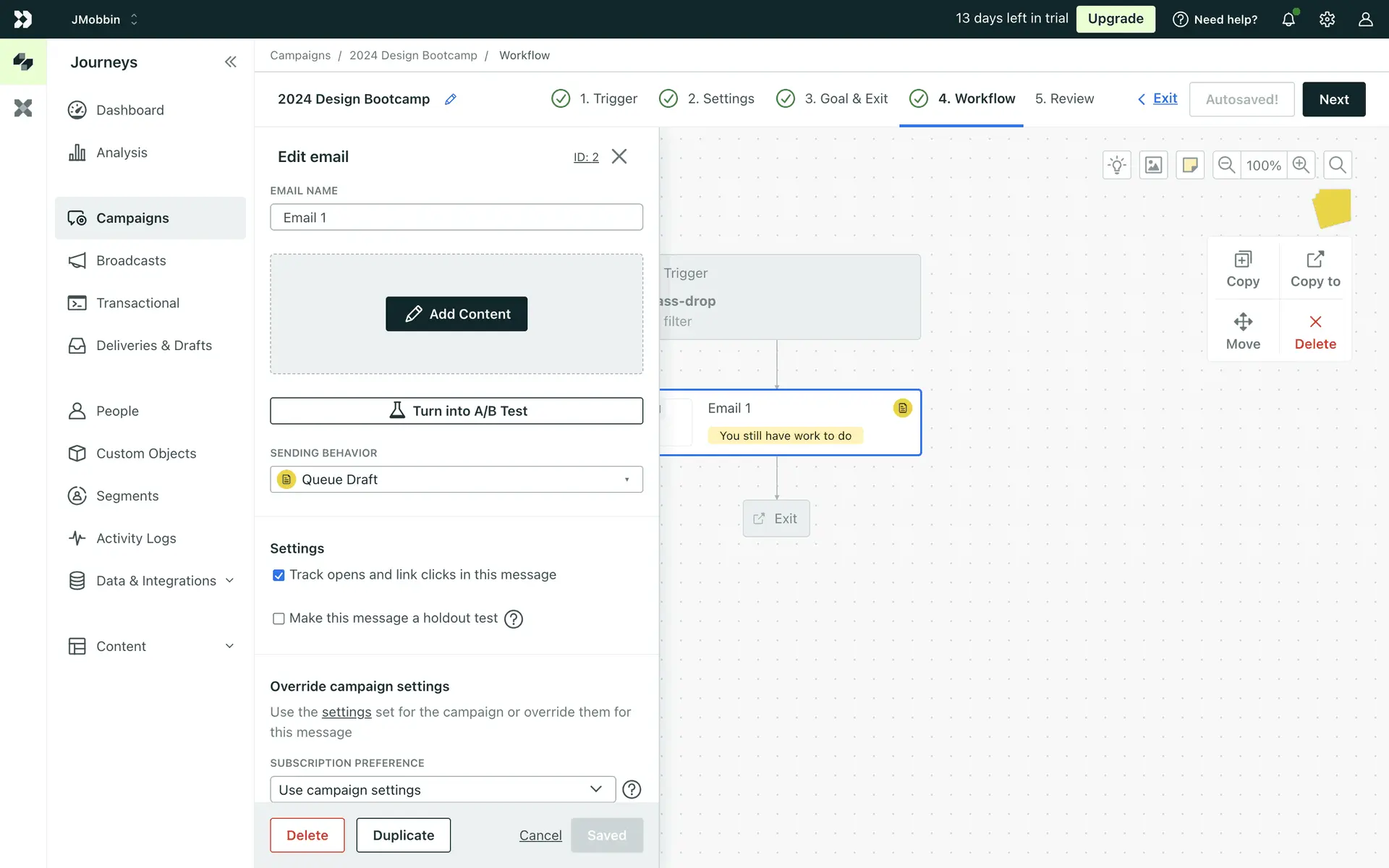This screenshot has height=868, width=1389.
Task: Add a sticky note via note icon
Action: tap(1190, 165)
